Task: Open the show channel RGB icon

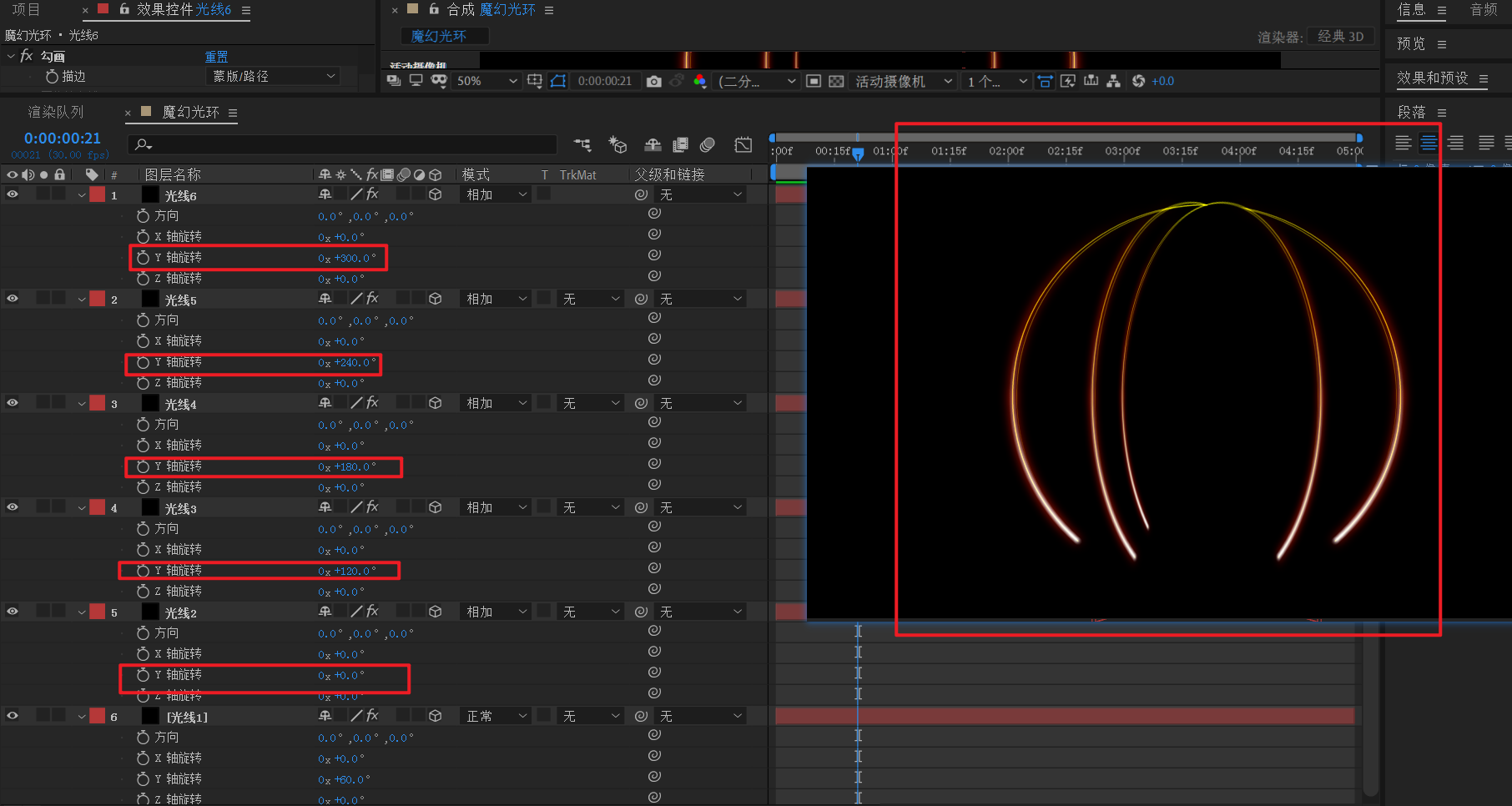Action: [700, 81]
